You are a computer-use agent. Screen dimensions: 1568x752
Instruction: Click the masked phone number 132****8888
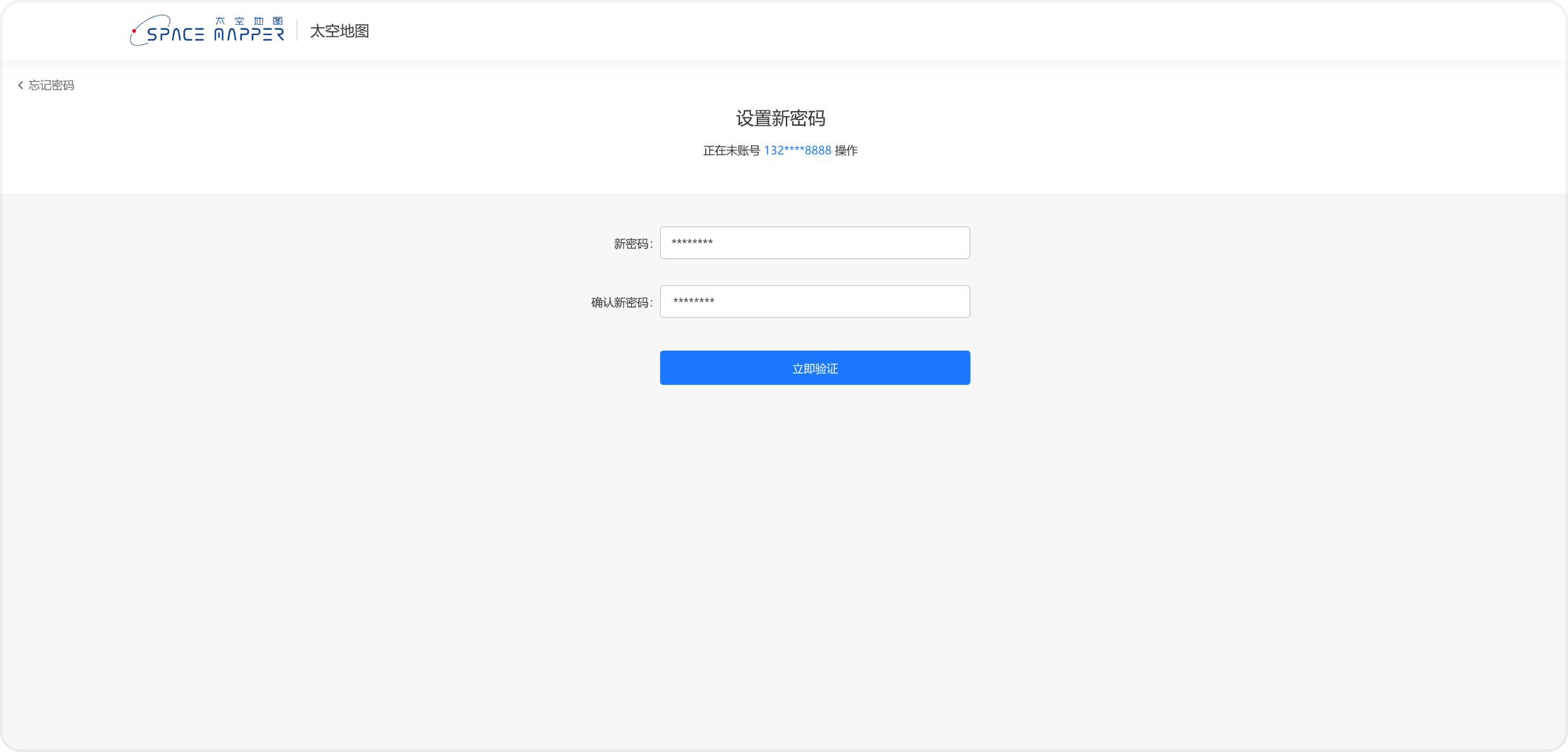pos(797,151)
